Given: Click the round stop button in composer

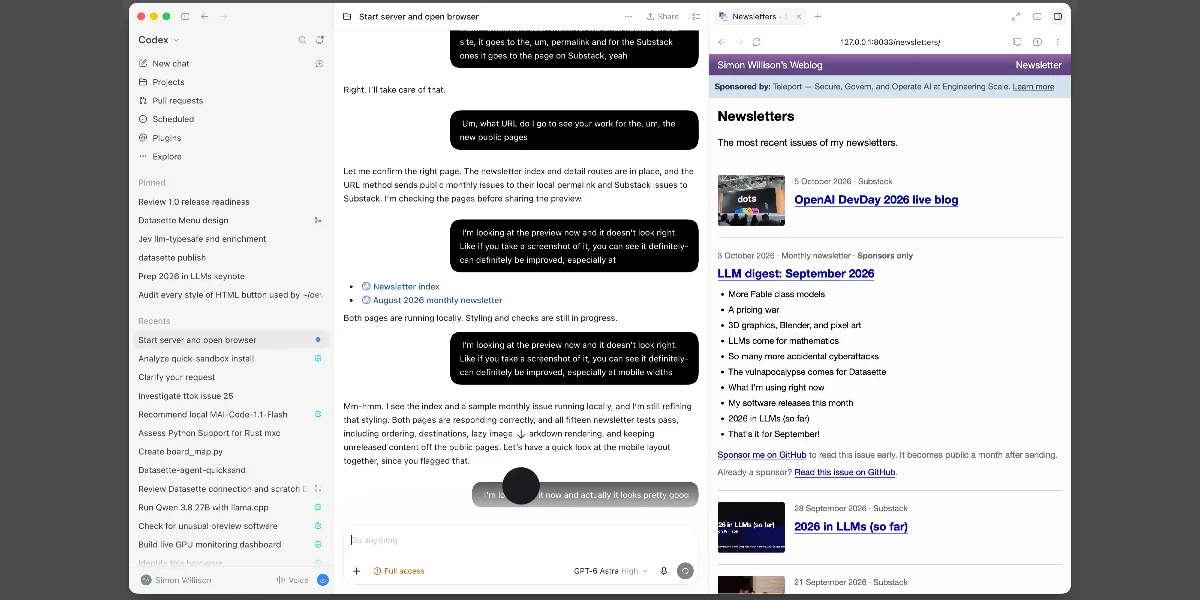Looking at the screenshot, I should point(685,571).
